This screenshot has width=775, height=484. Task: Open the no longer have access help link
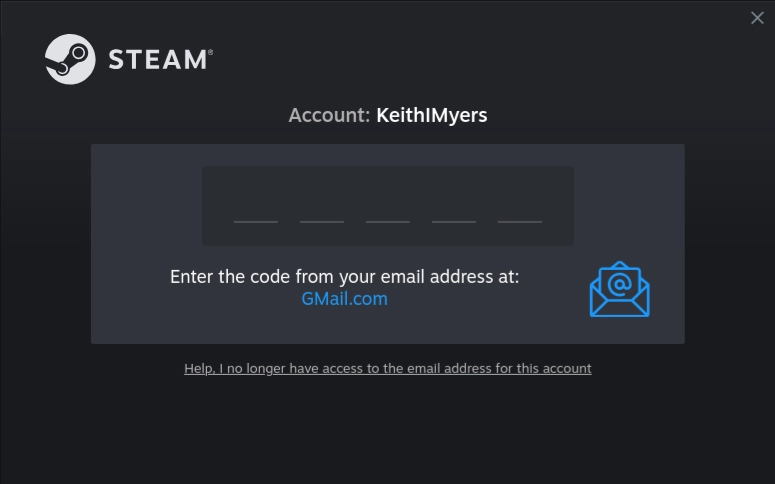coord(388,369)
